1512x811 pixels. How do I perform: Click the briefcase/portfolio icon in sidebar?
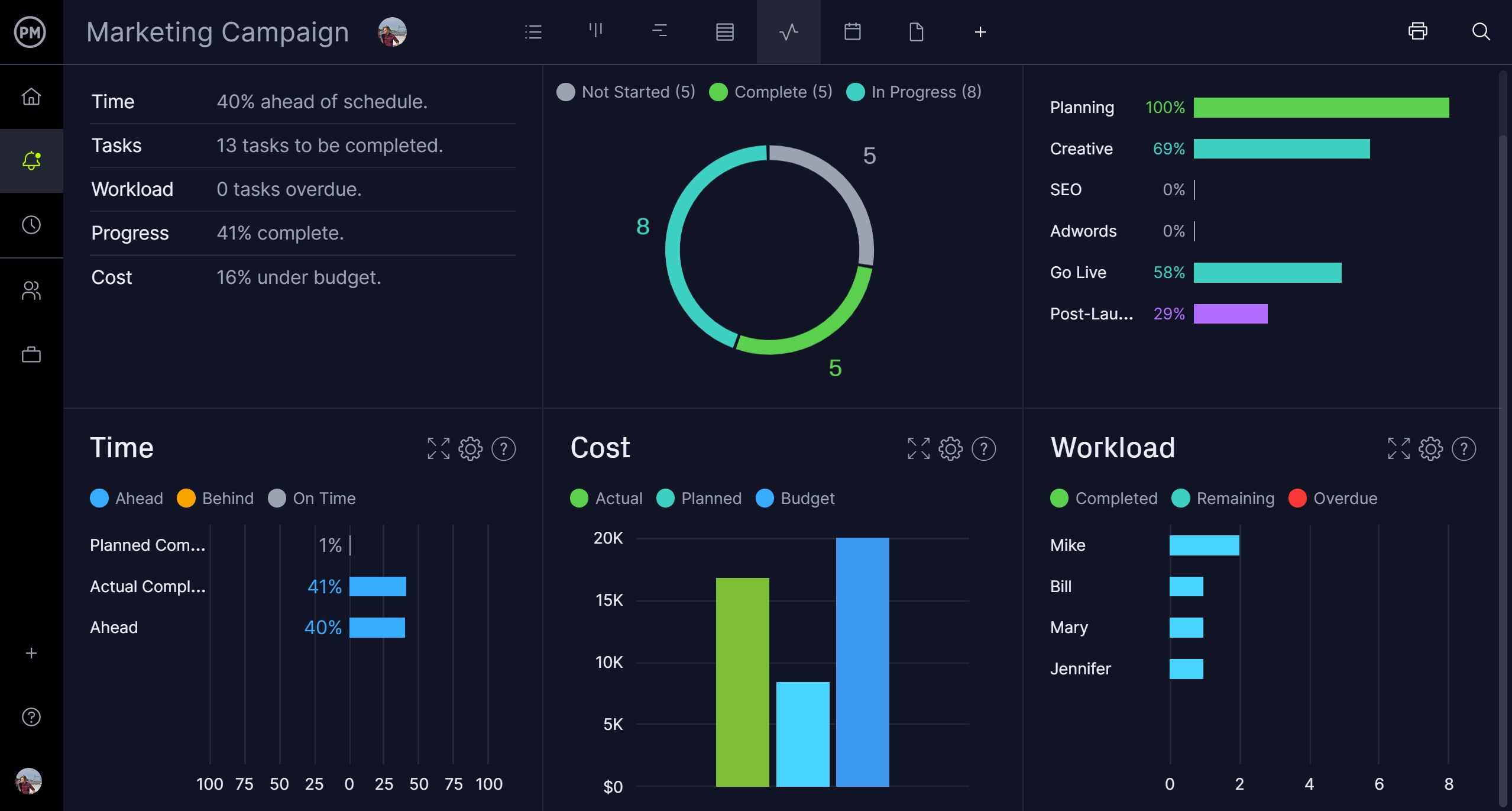pos(30,355)
